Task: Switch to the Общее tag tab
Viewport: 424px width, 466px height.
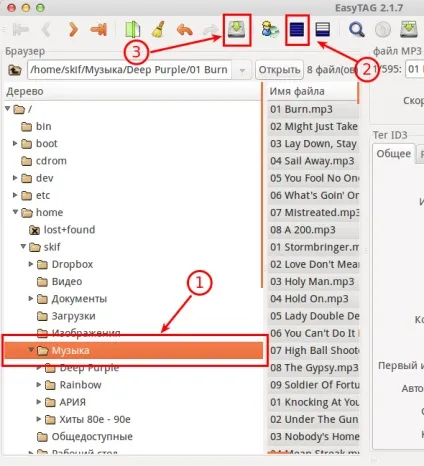Action: (x=394, y=154)
